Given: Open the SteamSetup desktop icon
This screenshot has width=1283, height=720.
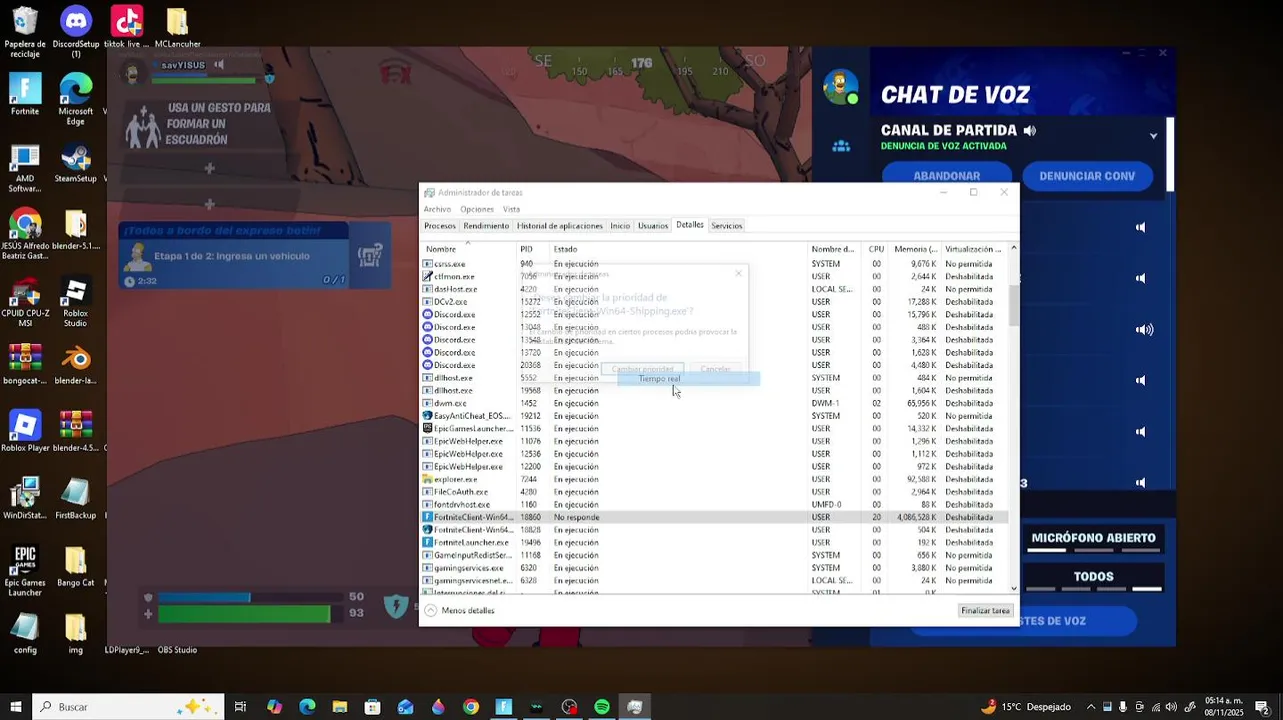Looking at the screenshot, I should point(76,163).
